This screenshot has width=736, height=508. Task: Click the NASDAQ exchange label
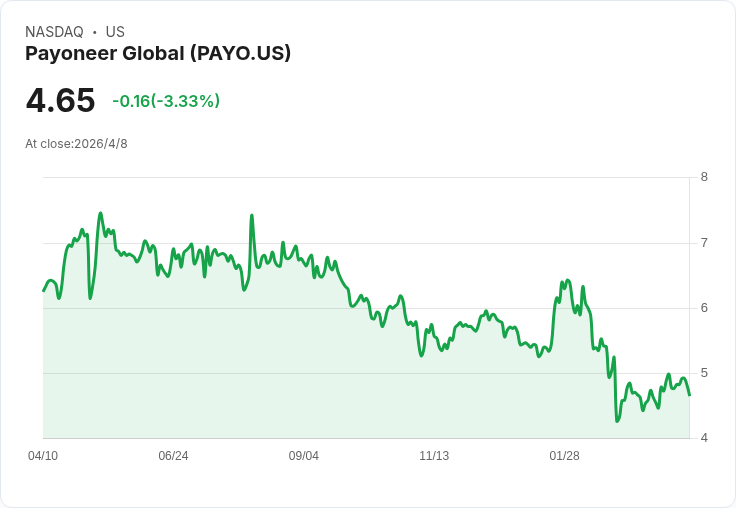point(54,32)
